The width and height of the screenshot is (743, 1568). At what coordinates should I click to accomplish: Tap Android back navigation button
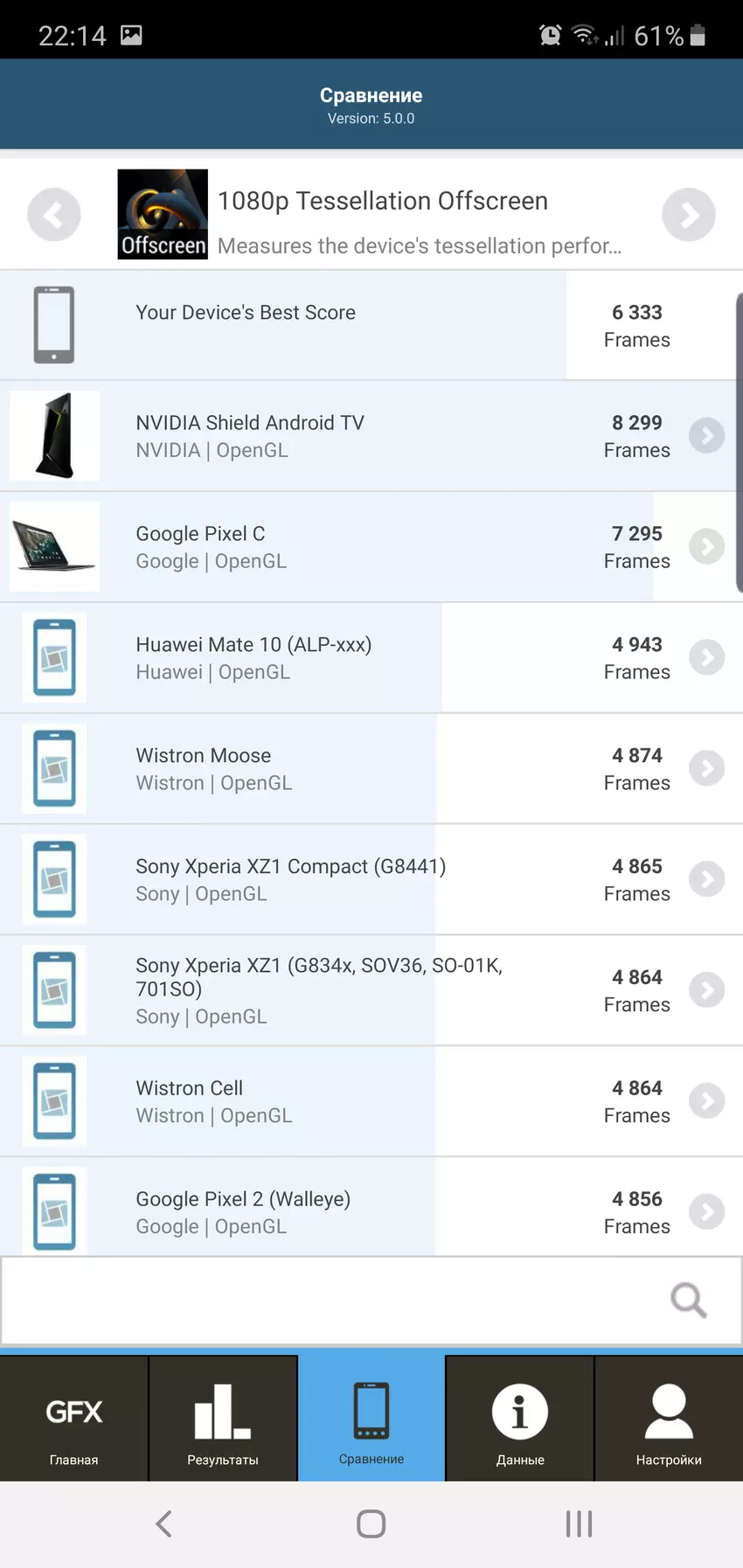coord(163,1524)
